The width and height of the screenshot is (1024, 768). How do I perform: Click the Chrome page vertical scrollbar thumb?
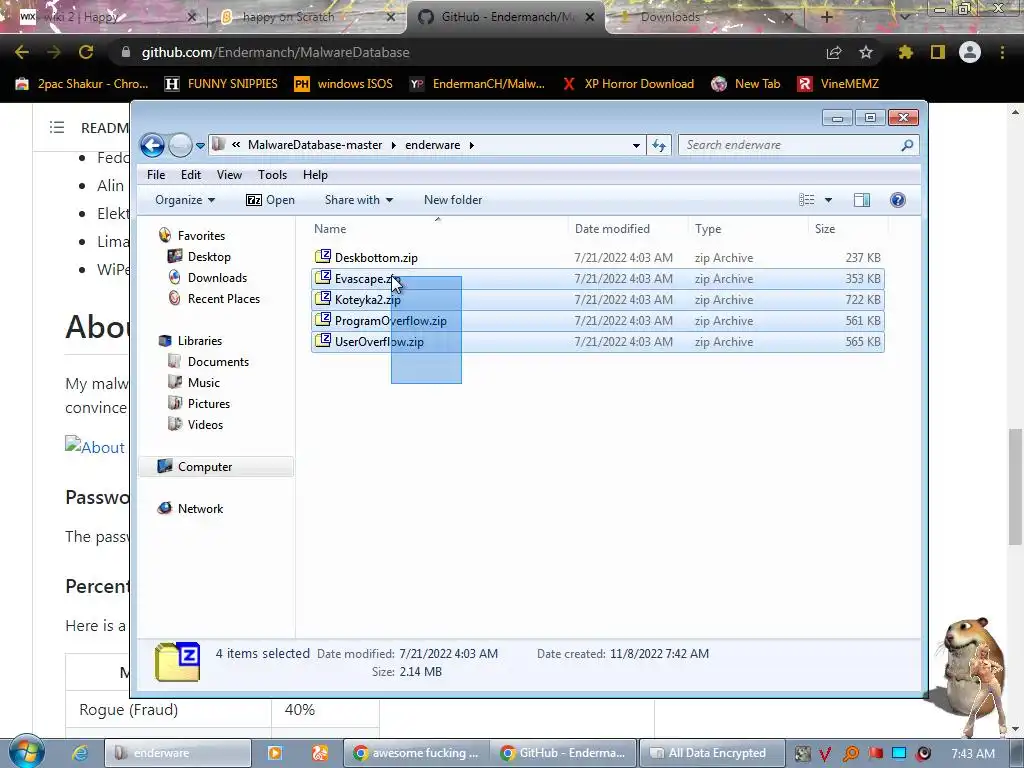point(1016,487)
